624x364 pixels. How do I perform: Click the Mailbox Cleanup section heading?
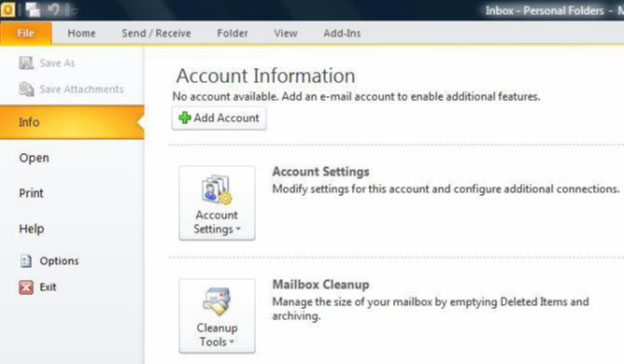coord(321,284)
